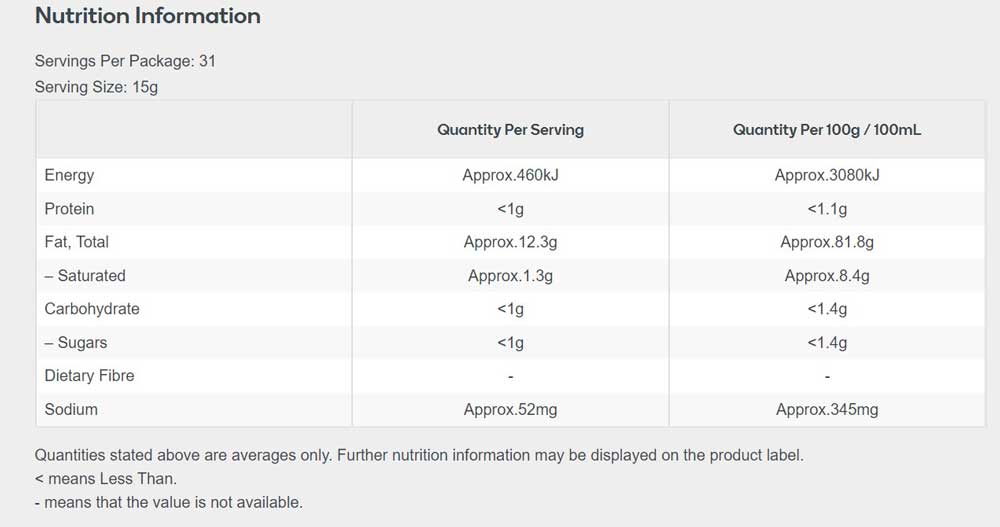Click the Approx.81.8g fat value

pyautogui.click(x=827, y=242)
